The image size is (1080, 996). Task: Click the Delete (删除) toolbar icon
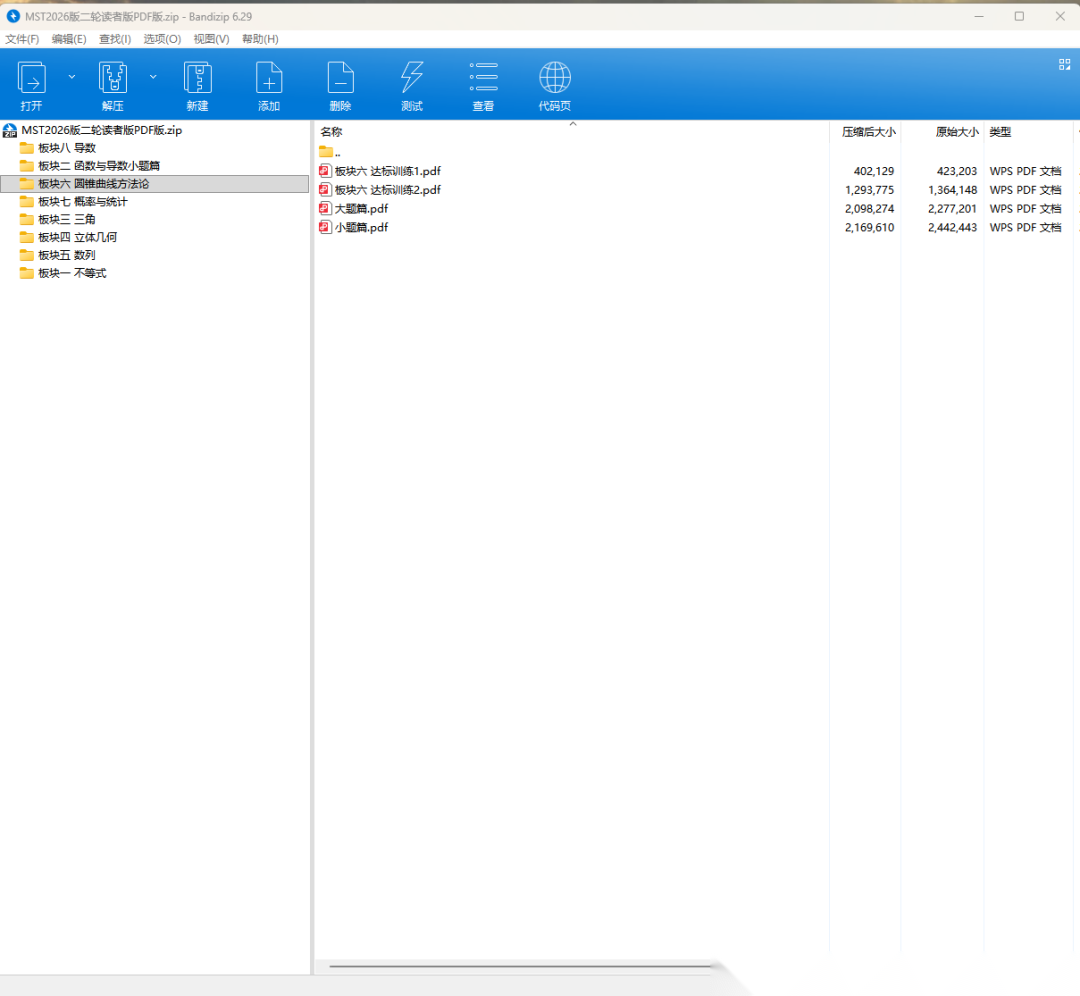click(x=341, y=78)
